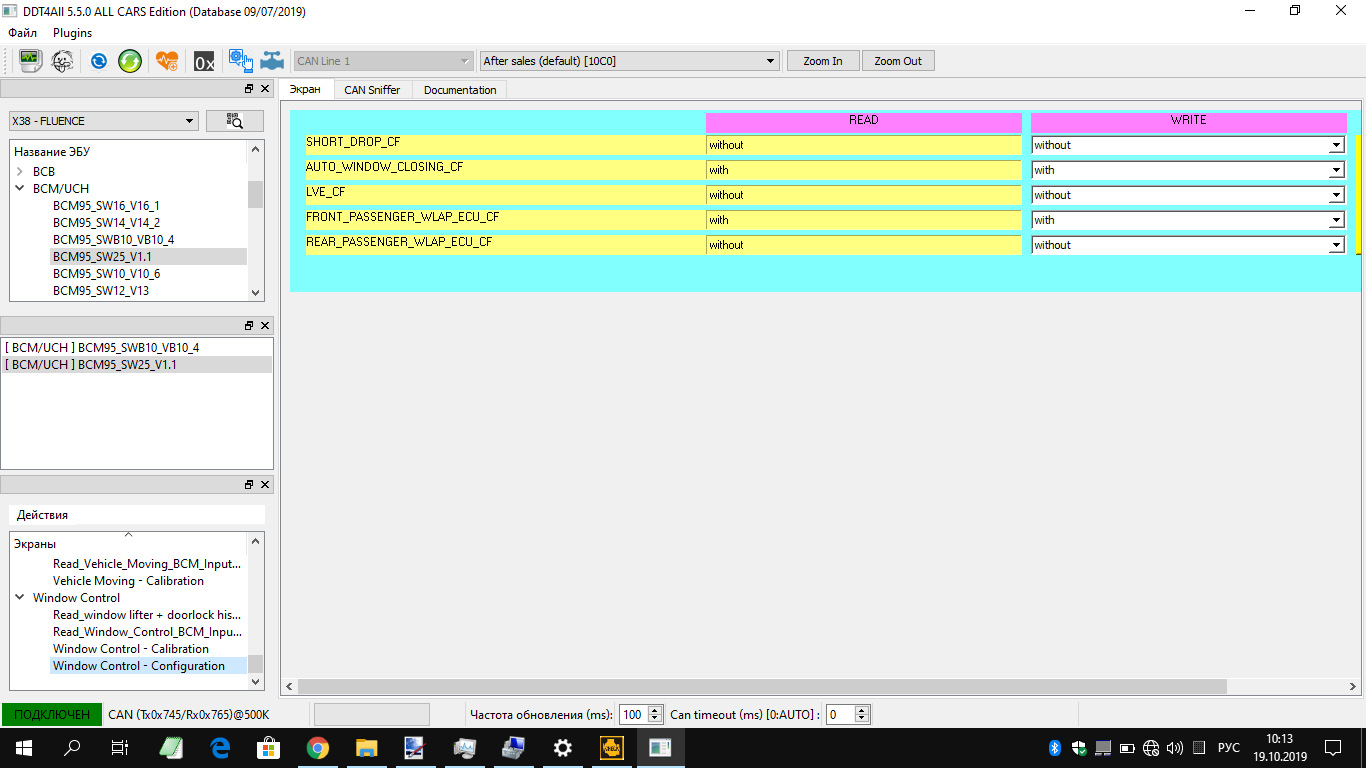Open File Explorer from the taskbar
Image resolution: width=1366 pixels, height=768 pixels.
click(x=366, y=747)
